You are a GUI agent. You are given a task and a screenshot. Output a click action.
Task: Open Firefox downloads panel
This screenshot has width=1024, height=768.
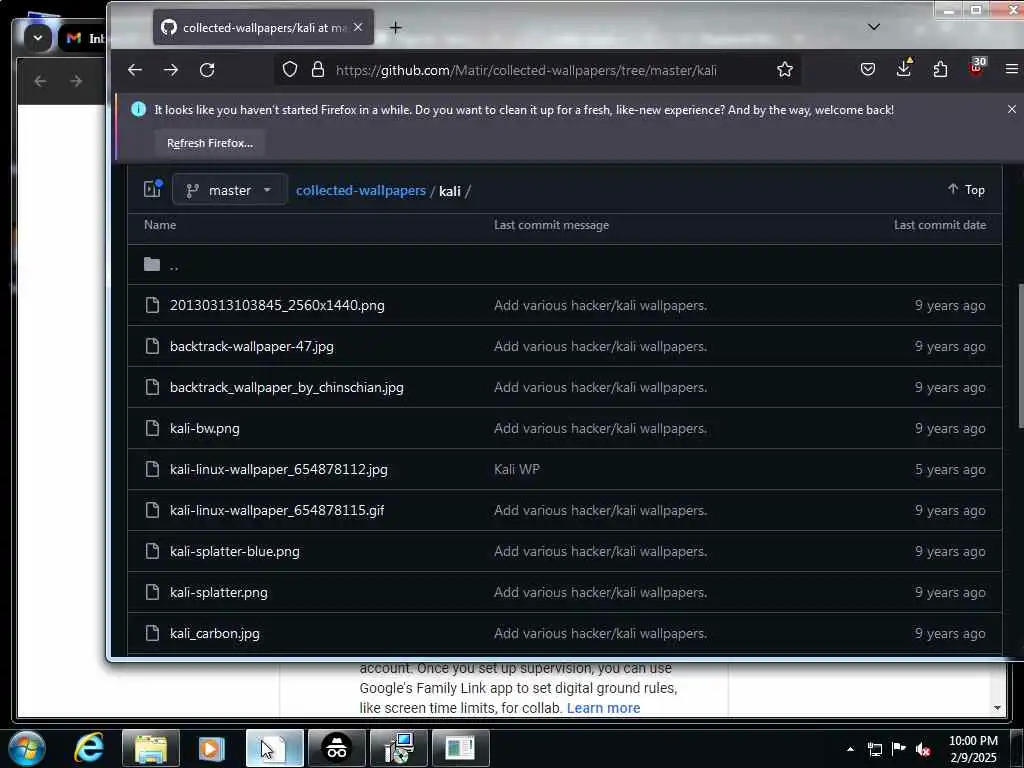(904, 68)
